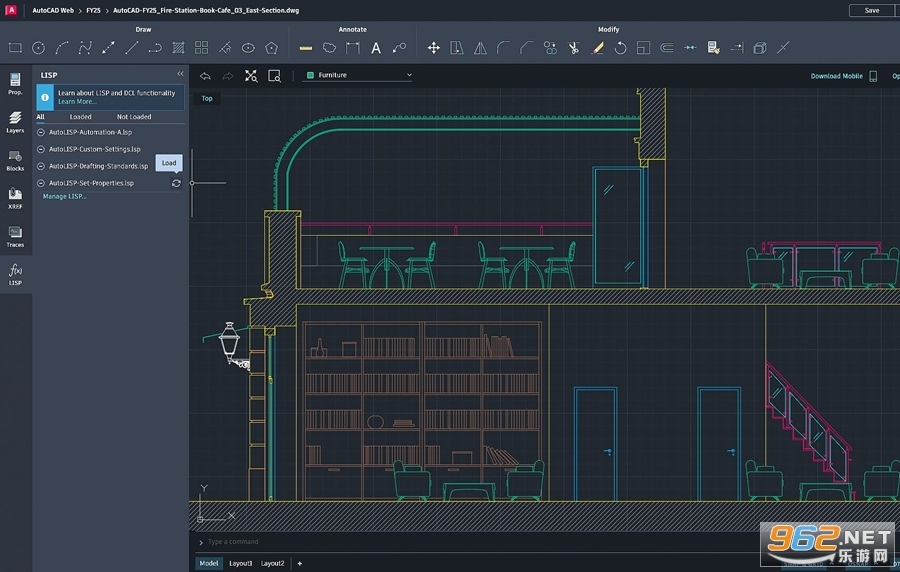Toggle AutoLISP-Automation-A.lsp circle icon
Screen dimensions: 900x572
click(41, 132)
